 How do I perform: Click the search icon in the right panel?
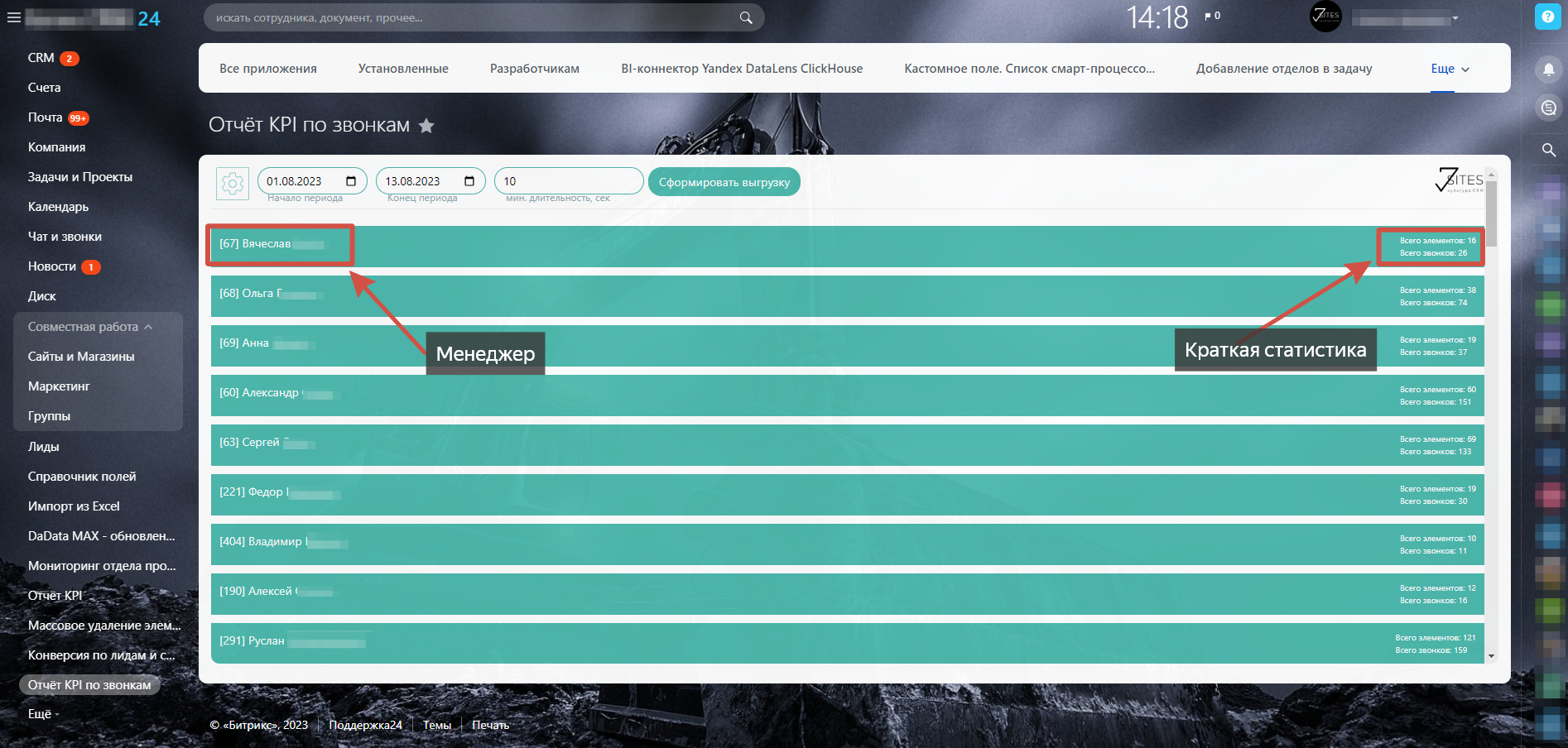click(1548, 150)
